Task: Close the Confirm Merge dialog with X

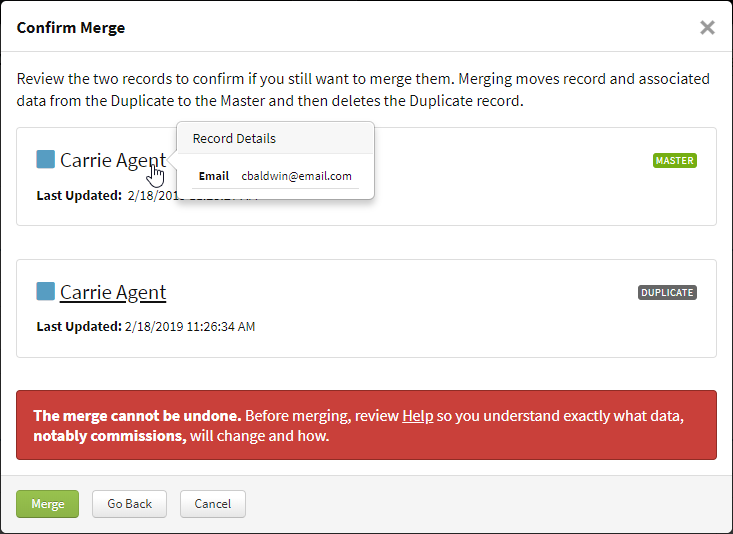Action: click(x=707, y=28)
